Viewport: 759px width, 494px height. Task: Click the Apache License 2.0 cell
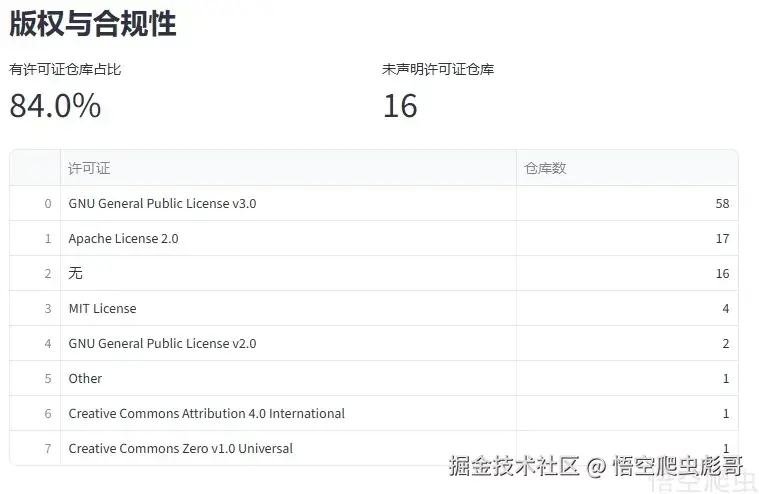288,238
